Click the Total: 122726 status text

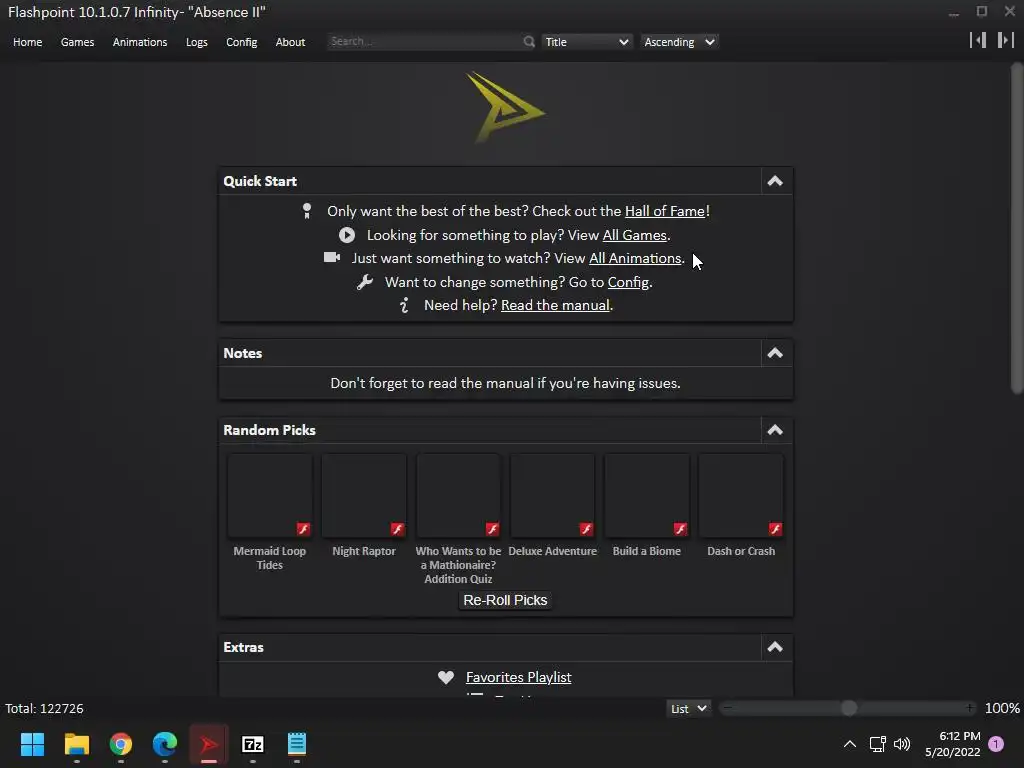pos(44,709)
